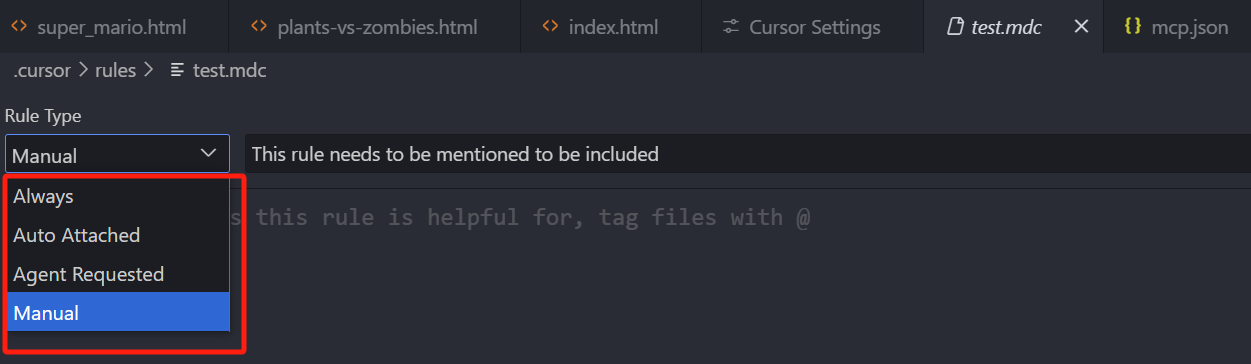Viewport: 1251px width, 364px height.
Task: Click the Cursor Settings sliders icon
Action: [x=731, y=27]
